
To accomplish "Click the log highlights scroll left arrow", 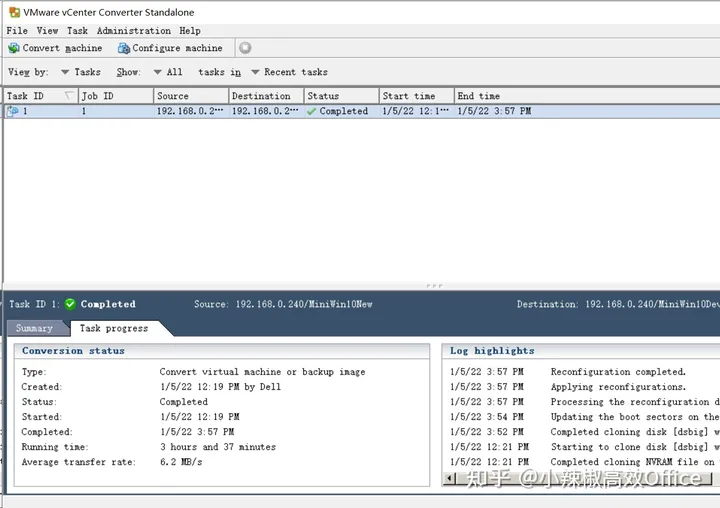I will [450, 479].
